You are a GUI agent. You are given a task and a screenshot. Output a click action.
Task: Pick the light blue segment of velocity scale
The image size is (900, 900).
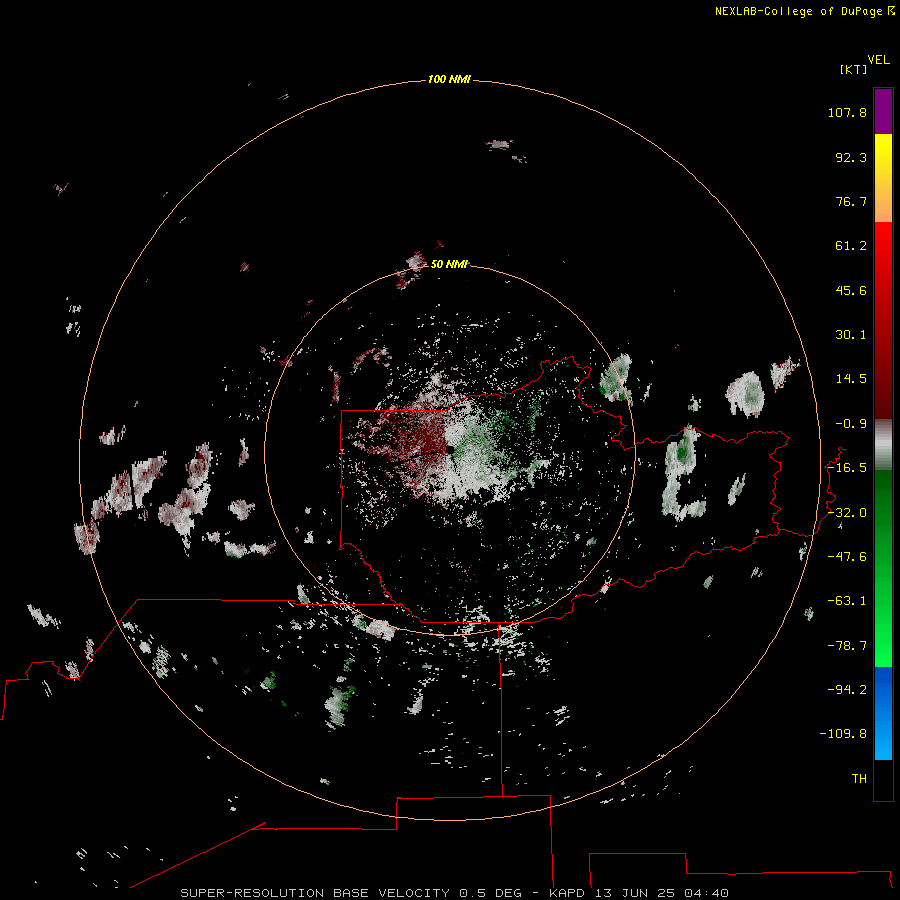[883, 740]
